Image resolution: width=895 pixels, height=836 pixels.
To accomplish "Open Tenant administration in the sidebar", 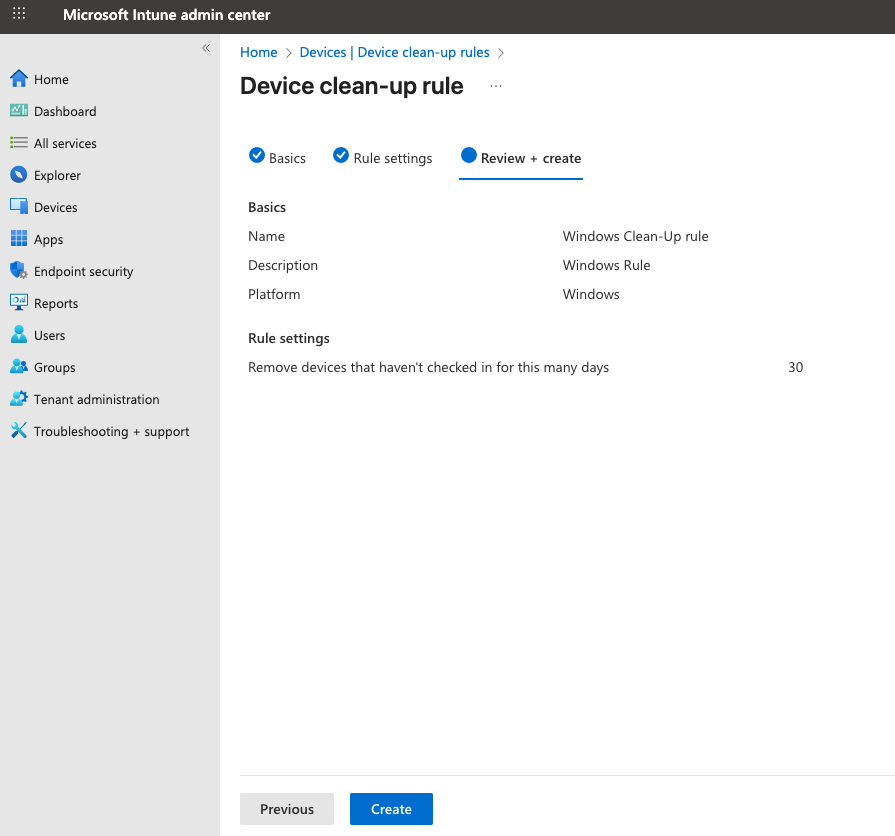I will [x=96, y=399].
